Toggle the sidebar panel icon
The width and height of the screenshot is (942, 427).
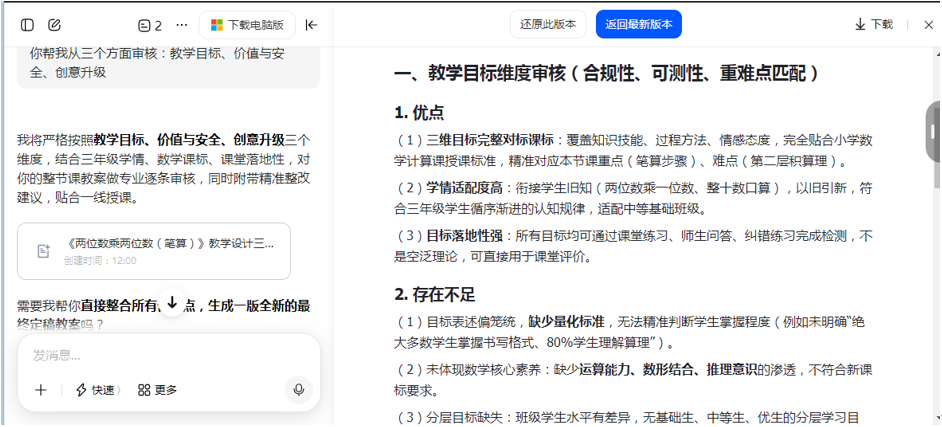click(x=27, y=25)
